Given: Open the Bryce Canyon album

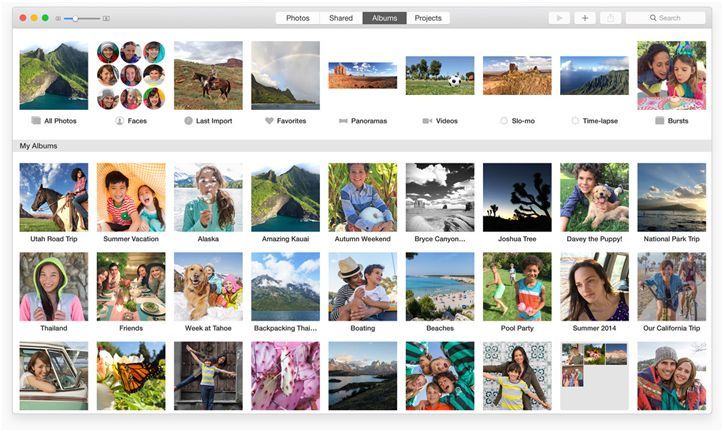Looking at the screenshot, I should point(440,197).
